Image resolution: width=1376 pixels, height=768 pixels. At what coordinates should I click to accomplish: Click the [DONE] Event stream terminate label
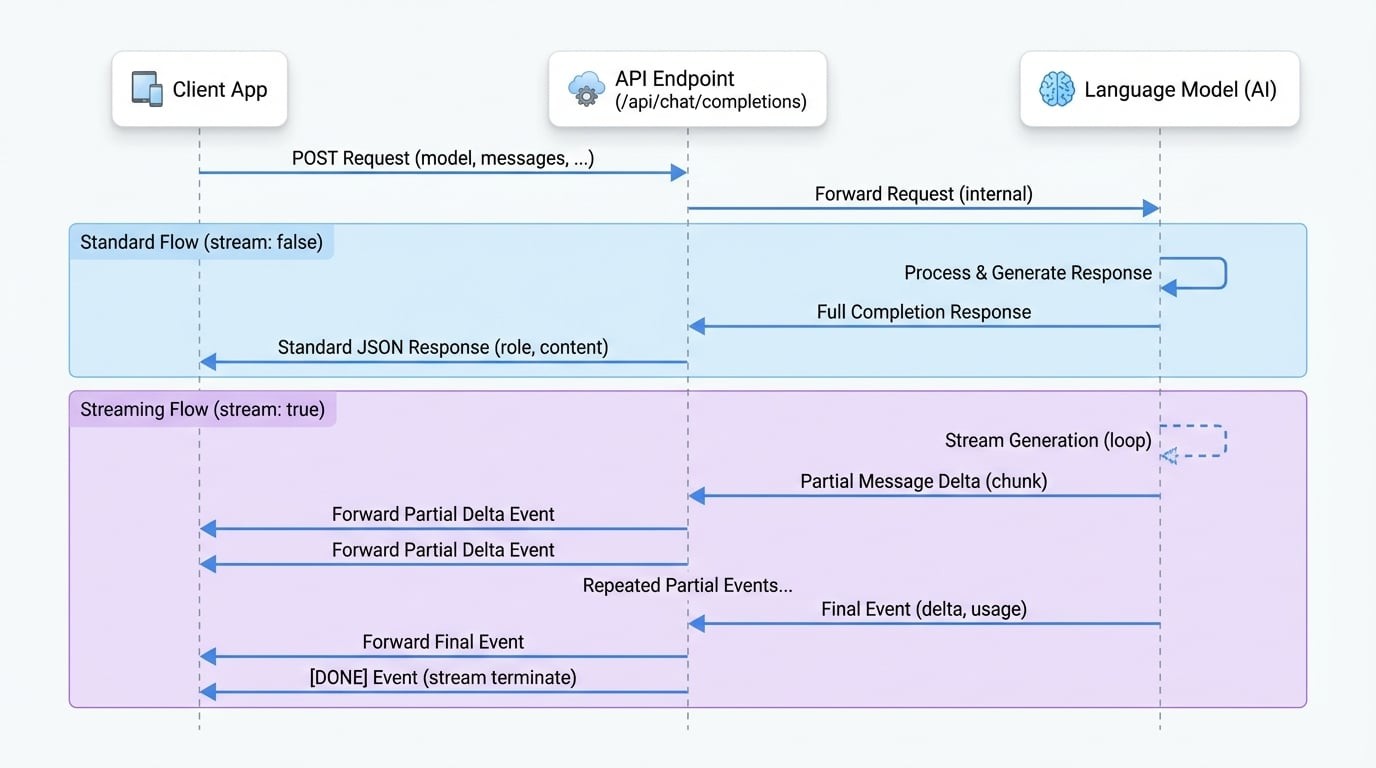[x=443, y=677]
